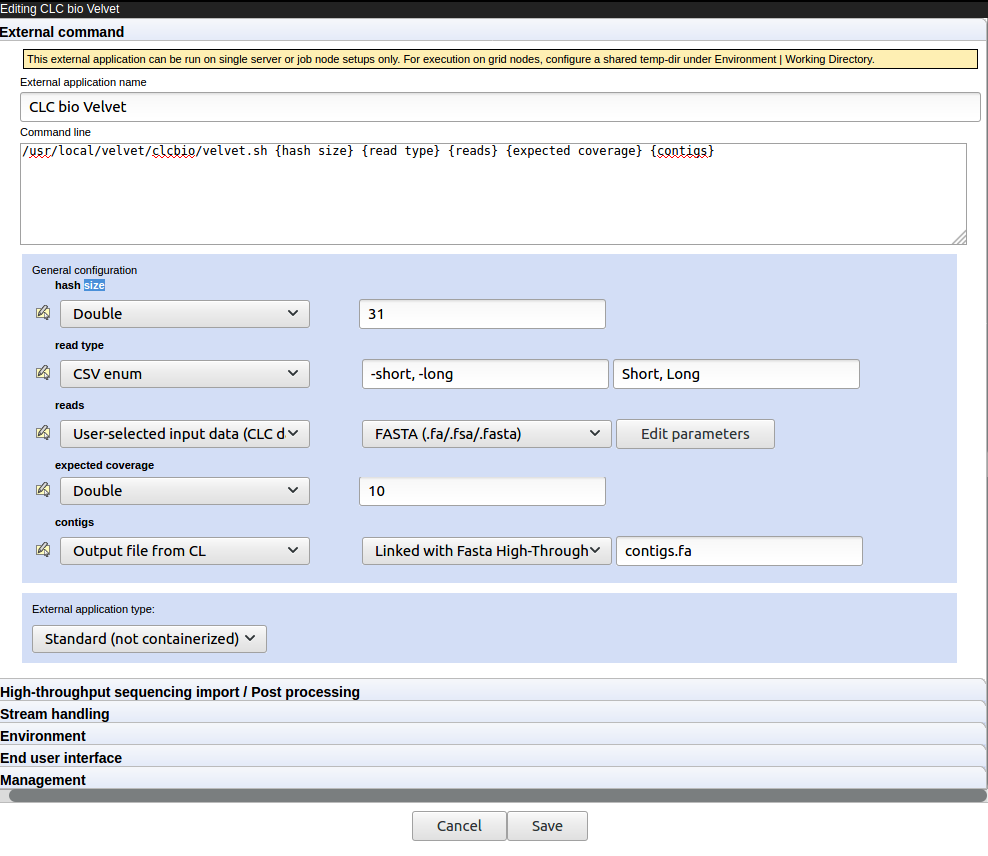This screenshot has width=988, height=856.
Task: Click the Edit parameters button
Action: [694, 433]
